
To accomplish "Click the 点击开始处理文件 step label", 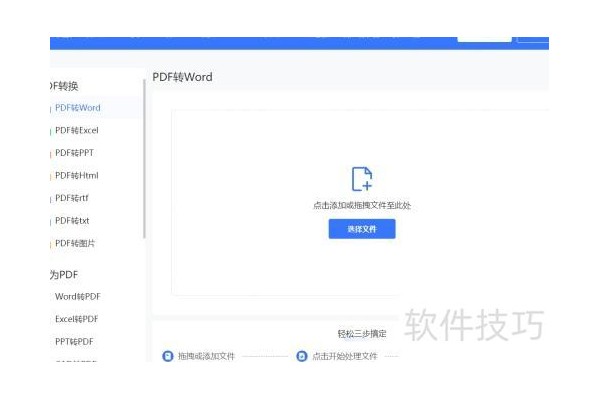I will [344, 356].
